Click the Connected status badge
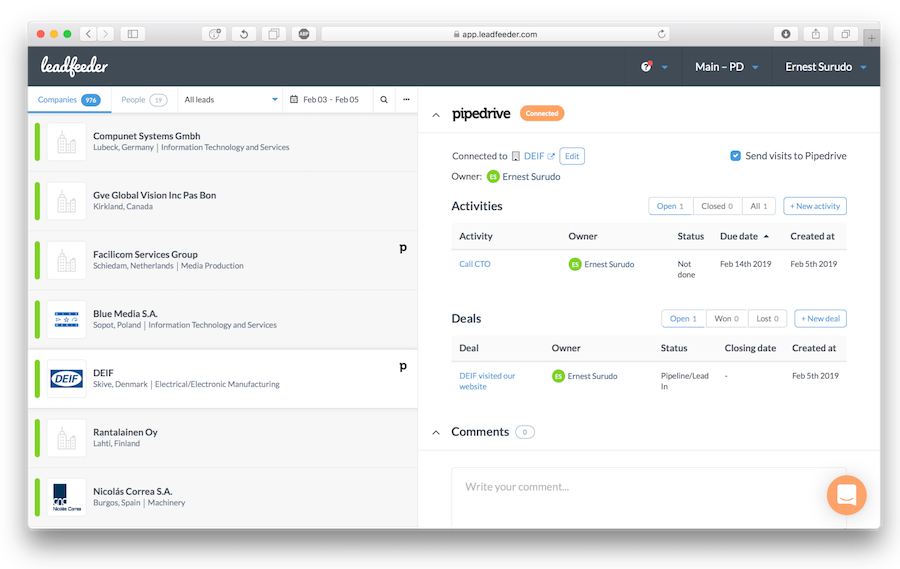Viewport: 900px width, 569px height. [542, 114]
